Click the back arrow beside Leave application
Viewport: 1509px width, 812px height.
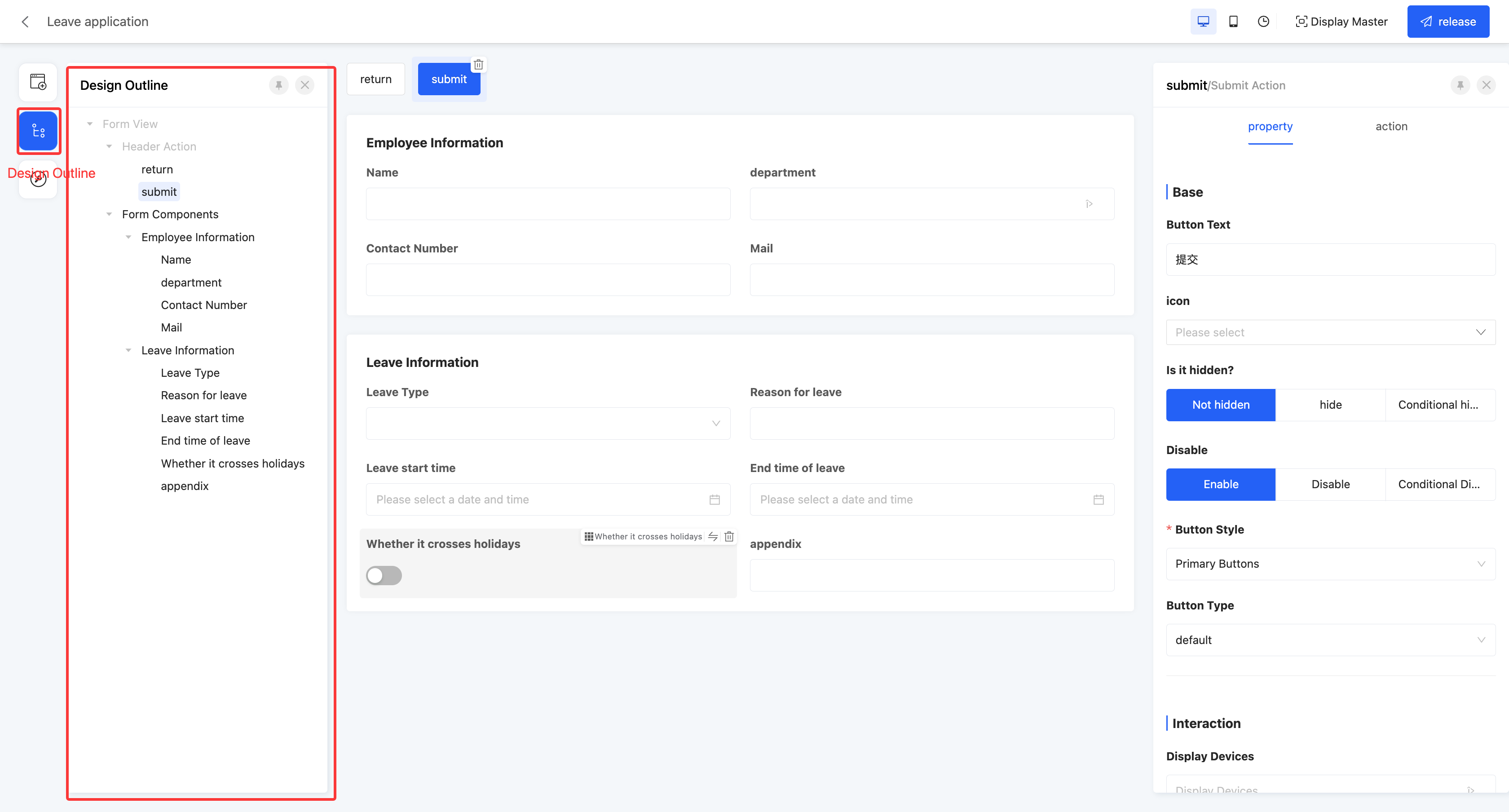click(25, 22)
